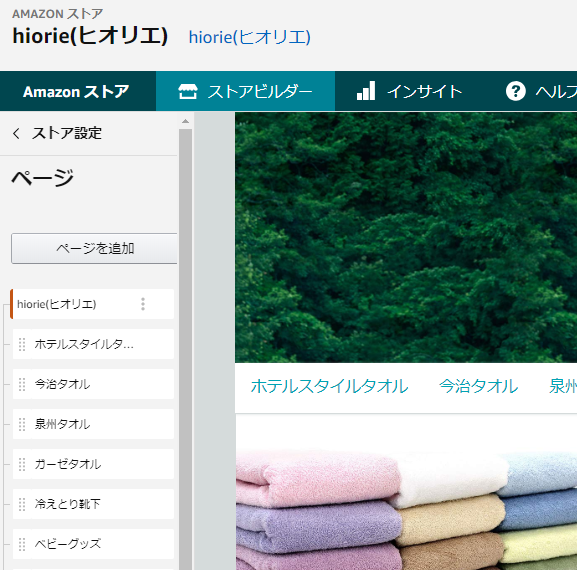Select the ホテルスタイルタ... page in sidebar
Viewport: 577px width, 570px height.
93,344
